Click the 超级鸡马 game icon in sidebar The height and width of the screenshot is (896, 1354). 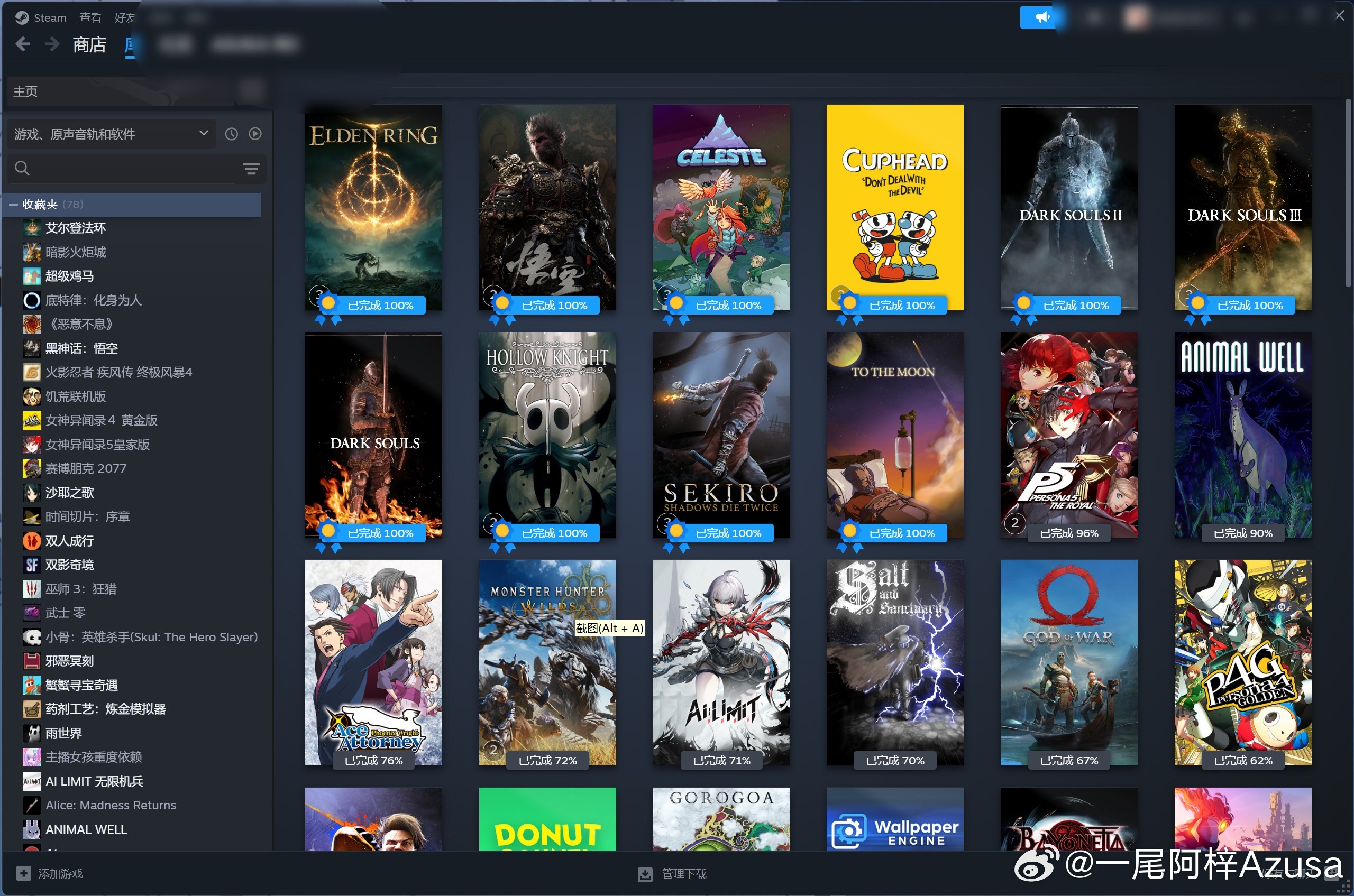point(31,276)
